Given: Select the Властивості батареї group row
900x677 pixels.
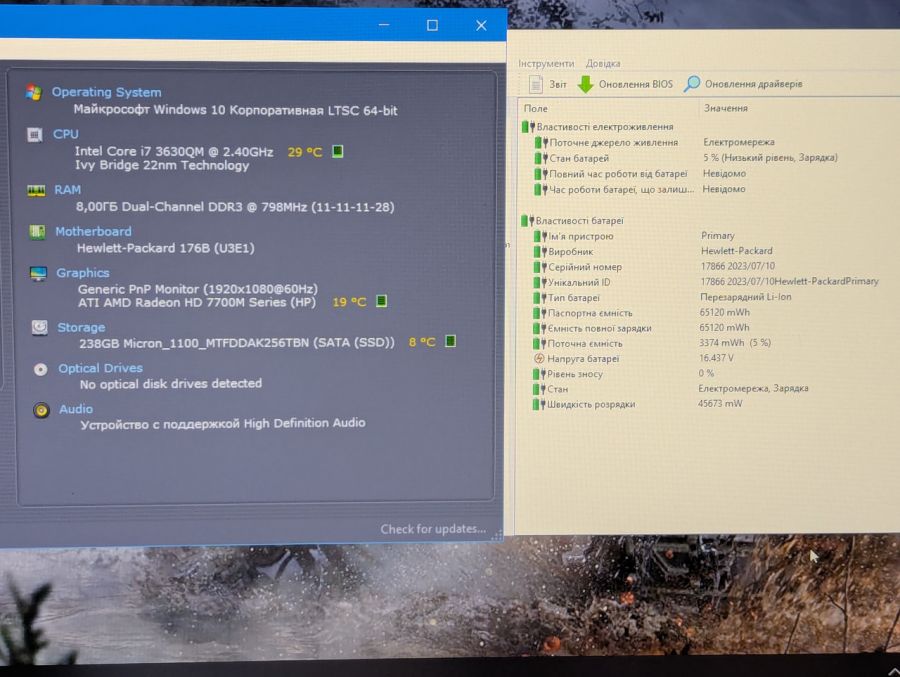Looking at the screenshot, I should (572, 220).
